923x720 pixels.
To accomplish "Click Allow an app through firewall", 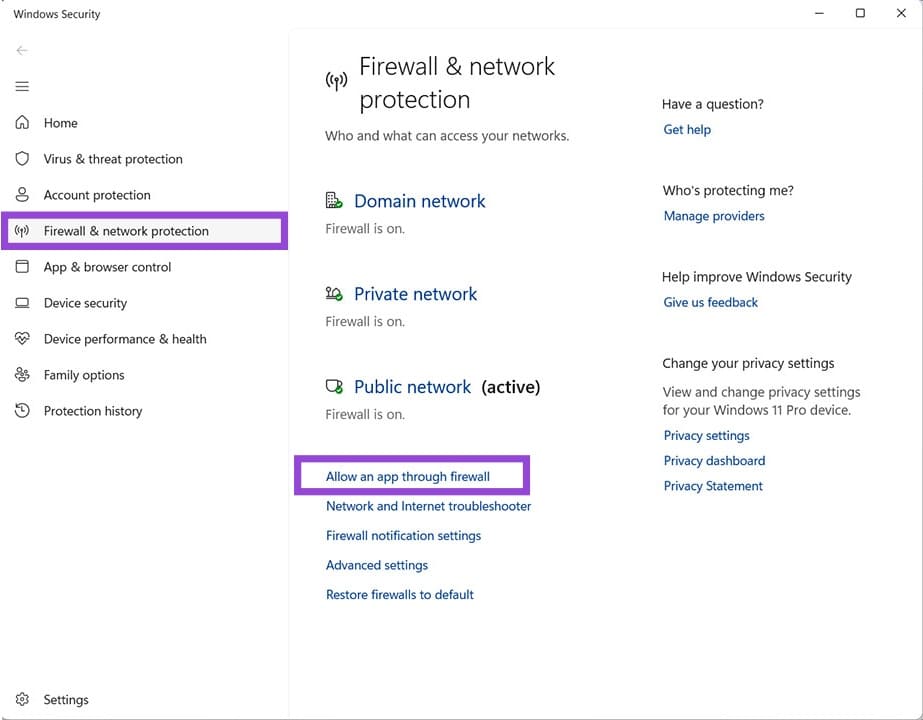I will tap(408, 477).
